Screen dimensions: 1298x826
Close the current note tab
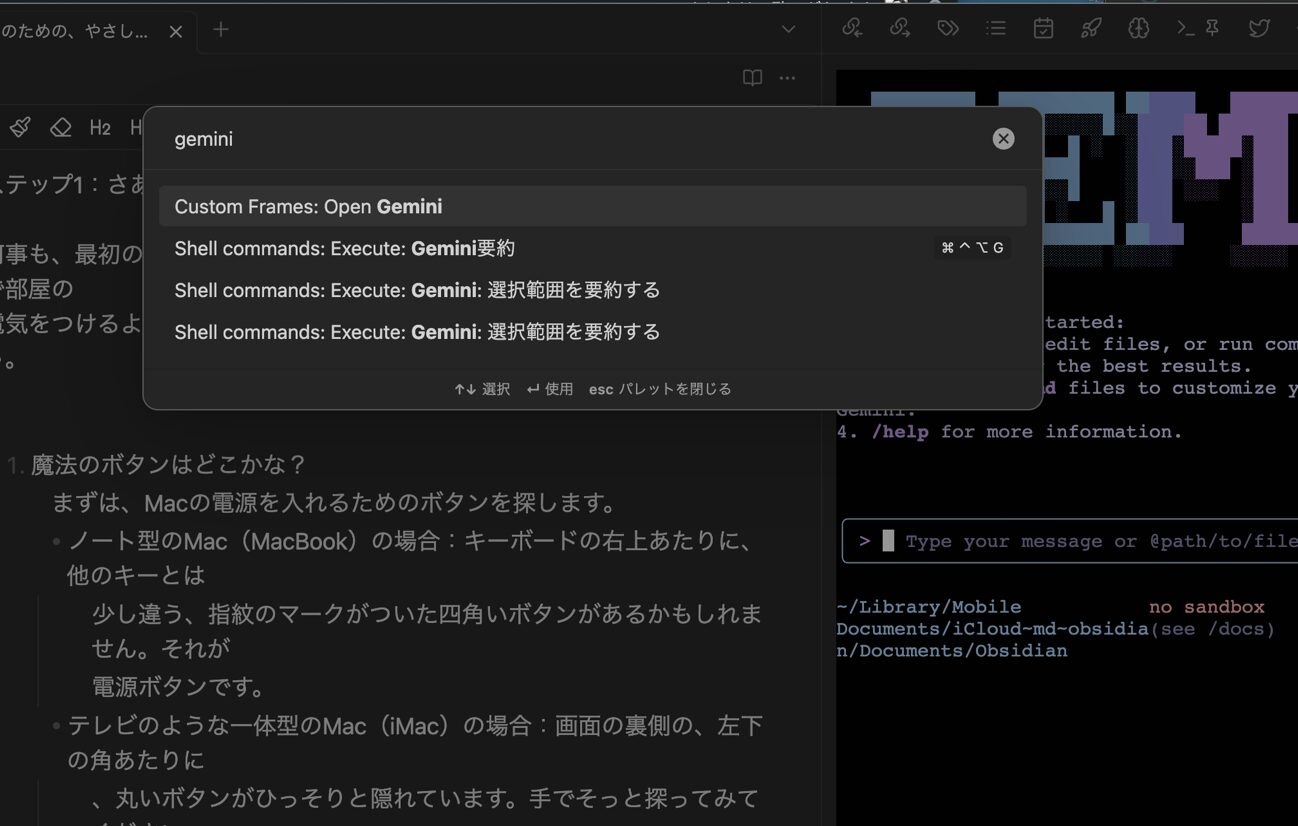point(176,32)
